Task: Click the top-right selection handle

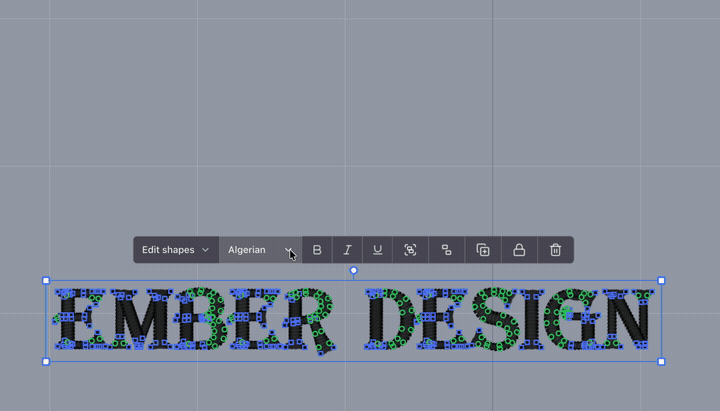Action: point(661,281)
